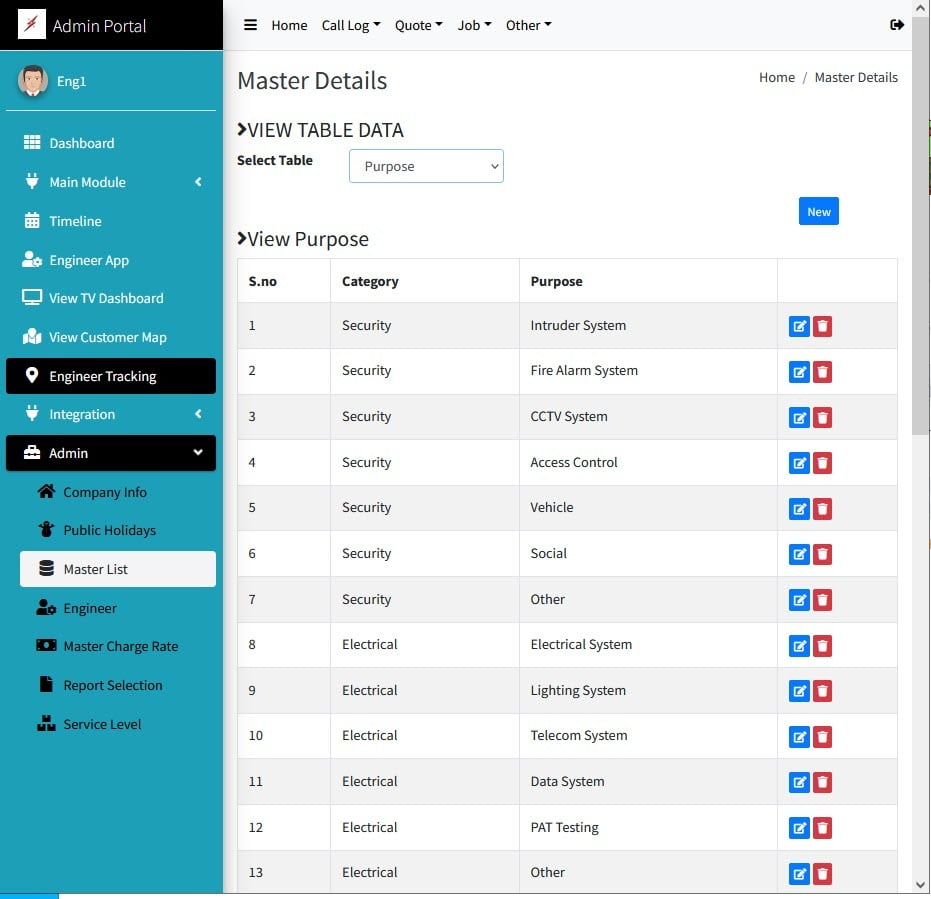Click the New button

pyautogui.click(x=818, y=211)
